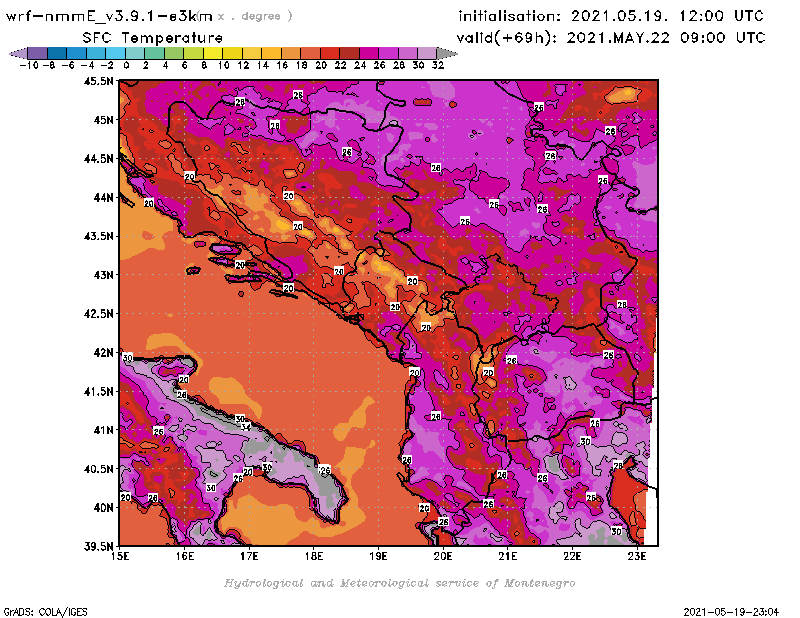Screen dimensions: 800x618
Task: Click the '34' contour label on the map
Action: click(246, 427)
